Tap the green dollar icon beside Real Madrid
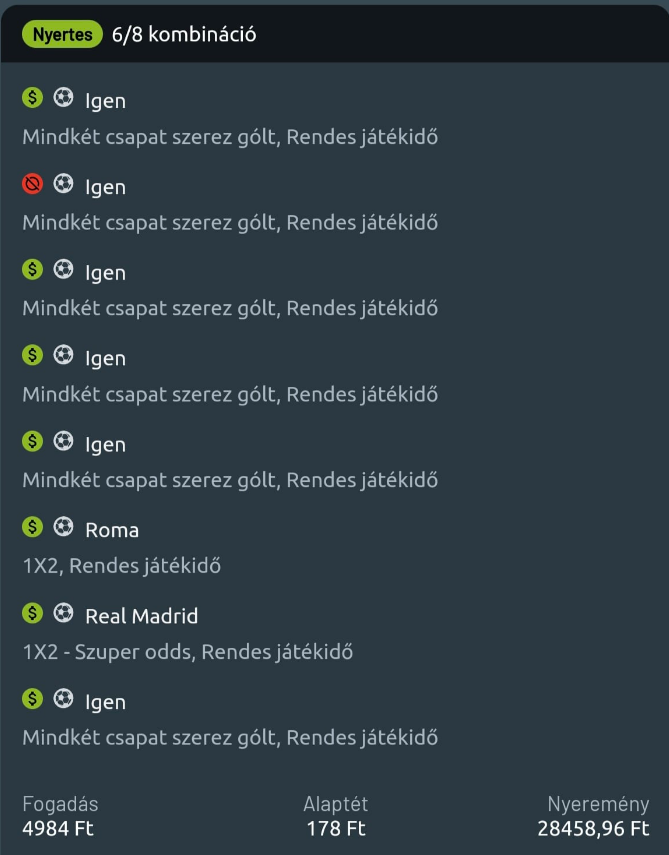This screenshot has height=855, width=669. [32, 613]
